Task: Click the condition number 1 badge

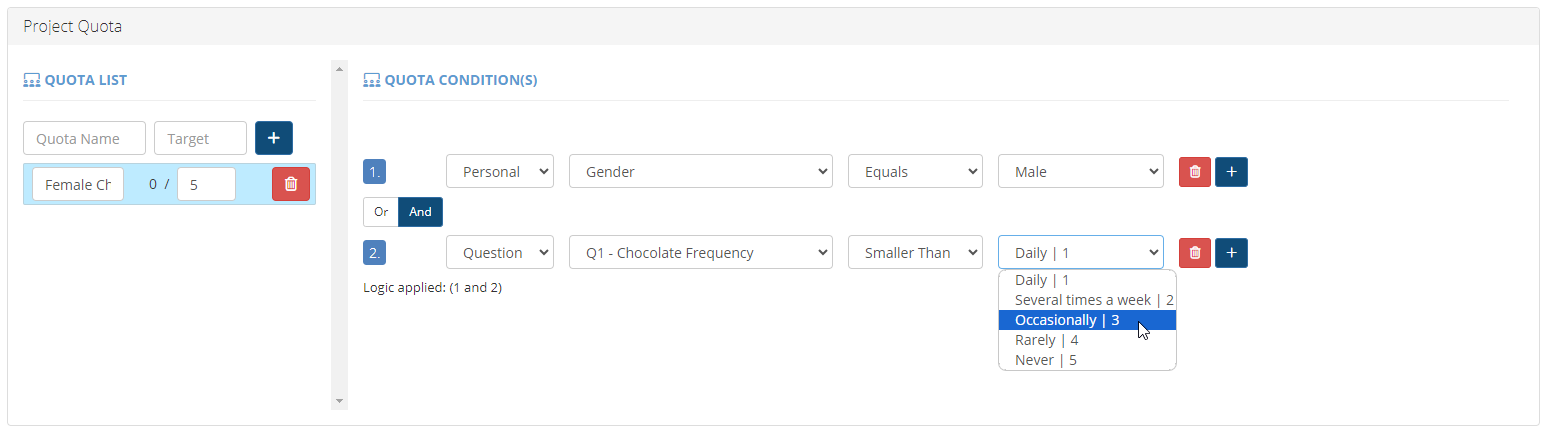Action: pos(374,172)
